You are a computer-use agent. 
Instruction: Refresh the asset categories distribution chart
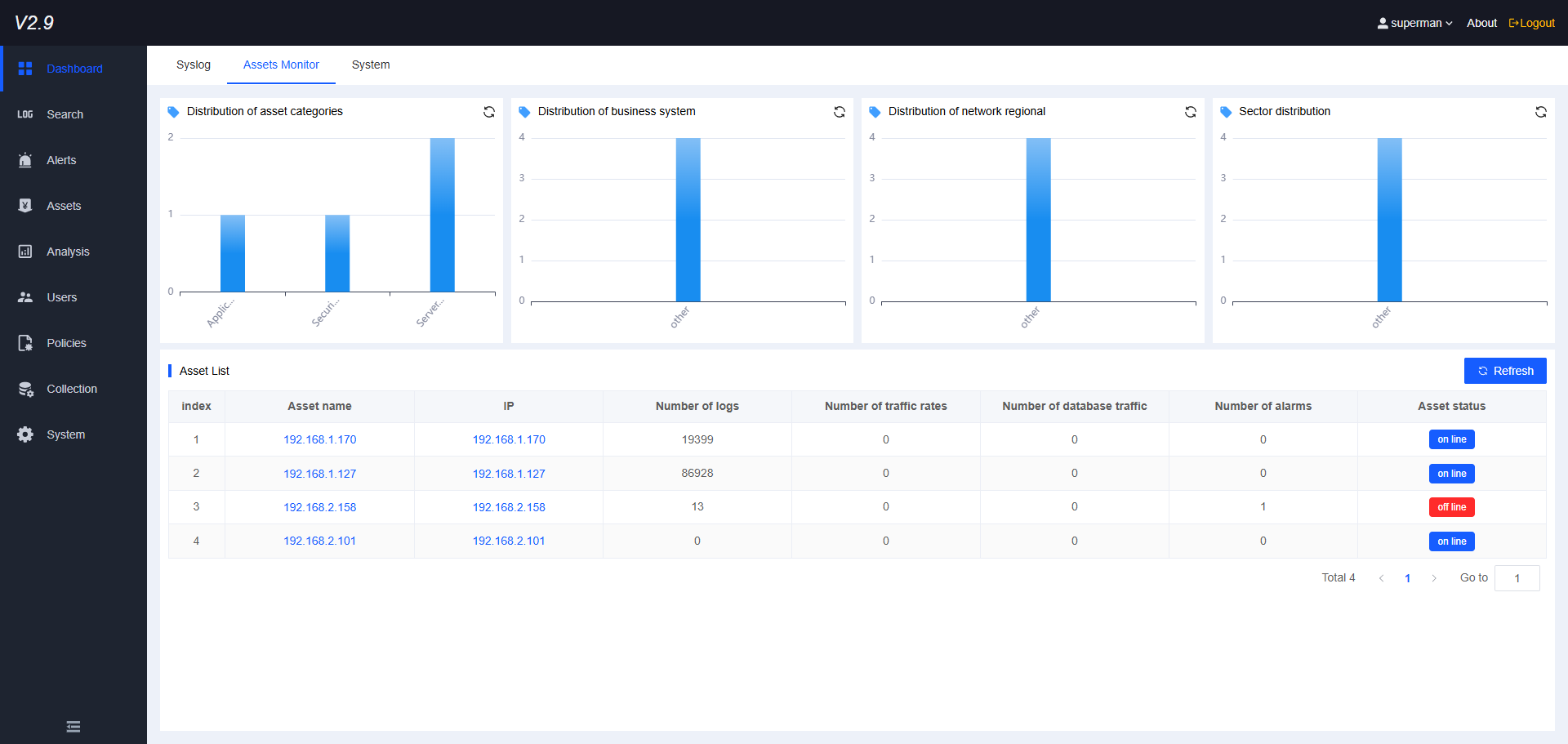(x=489, y=112)
